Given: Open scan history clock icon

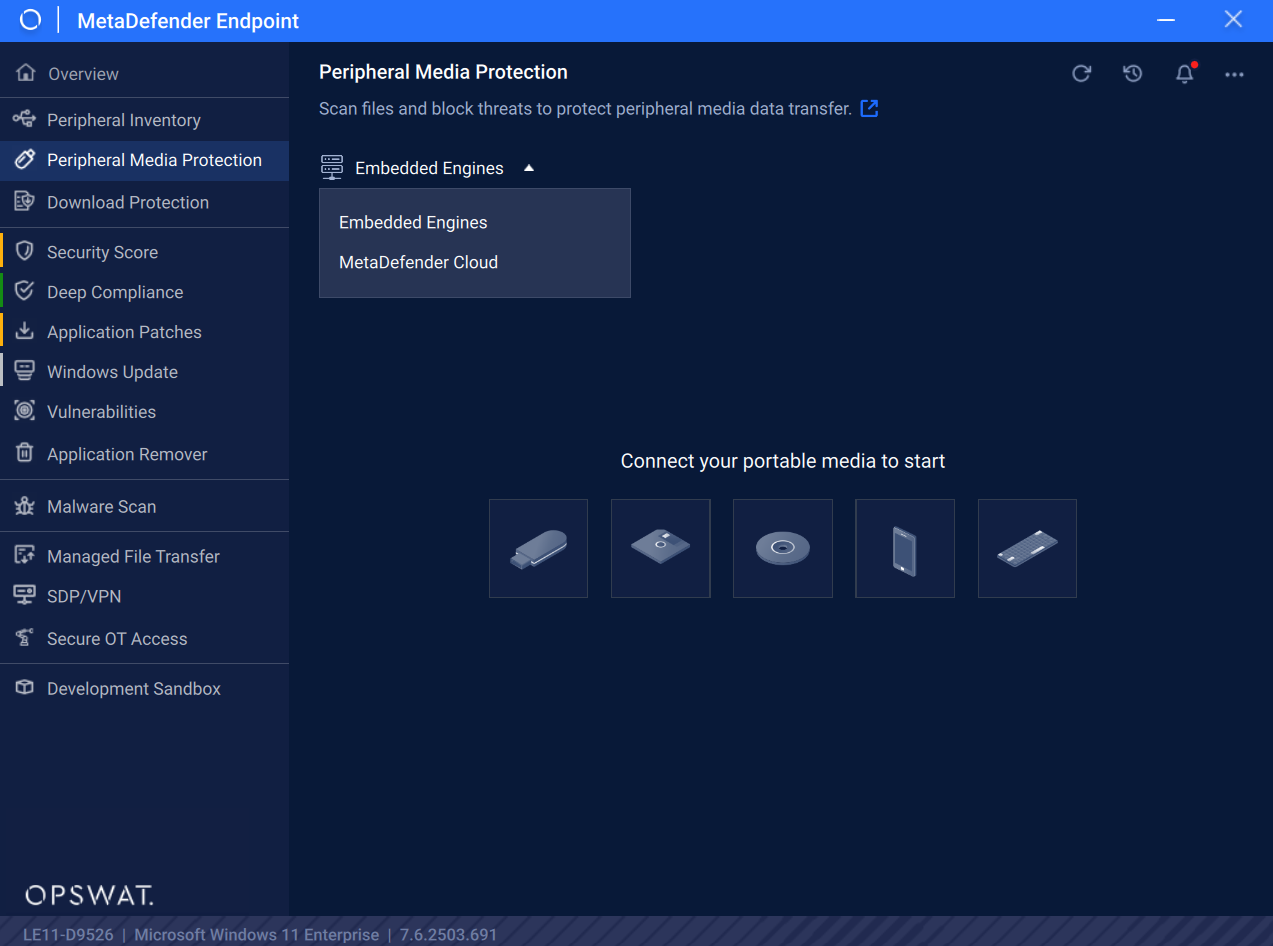Looking at the screenshot, I should (x=1132, y=73).
